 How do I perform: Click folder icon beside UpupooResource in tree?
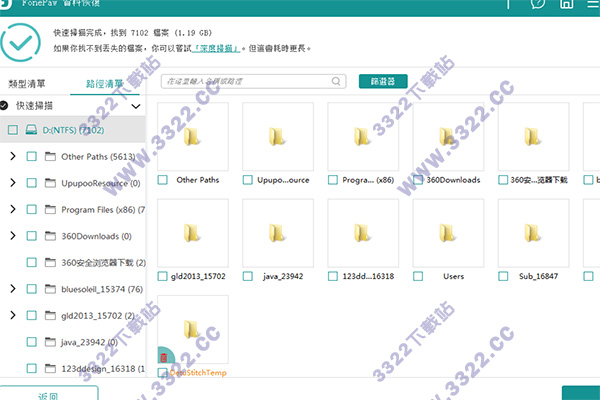(x=50, y=183)
